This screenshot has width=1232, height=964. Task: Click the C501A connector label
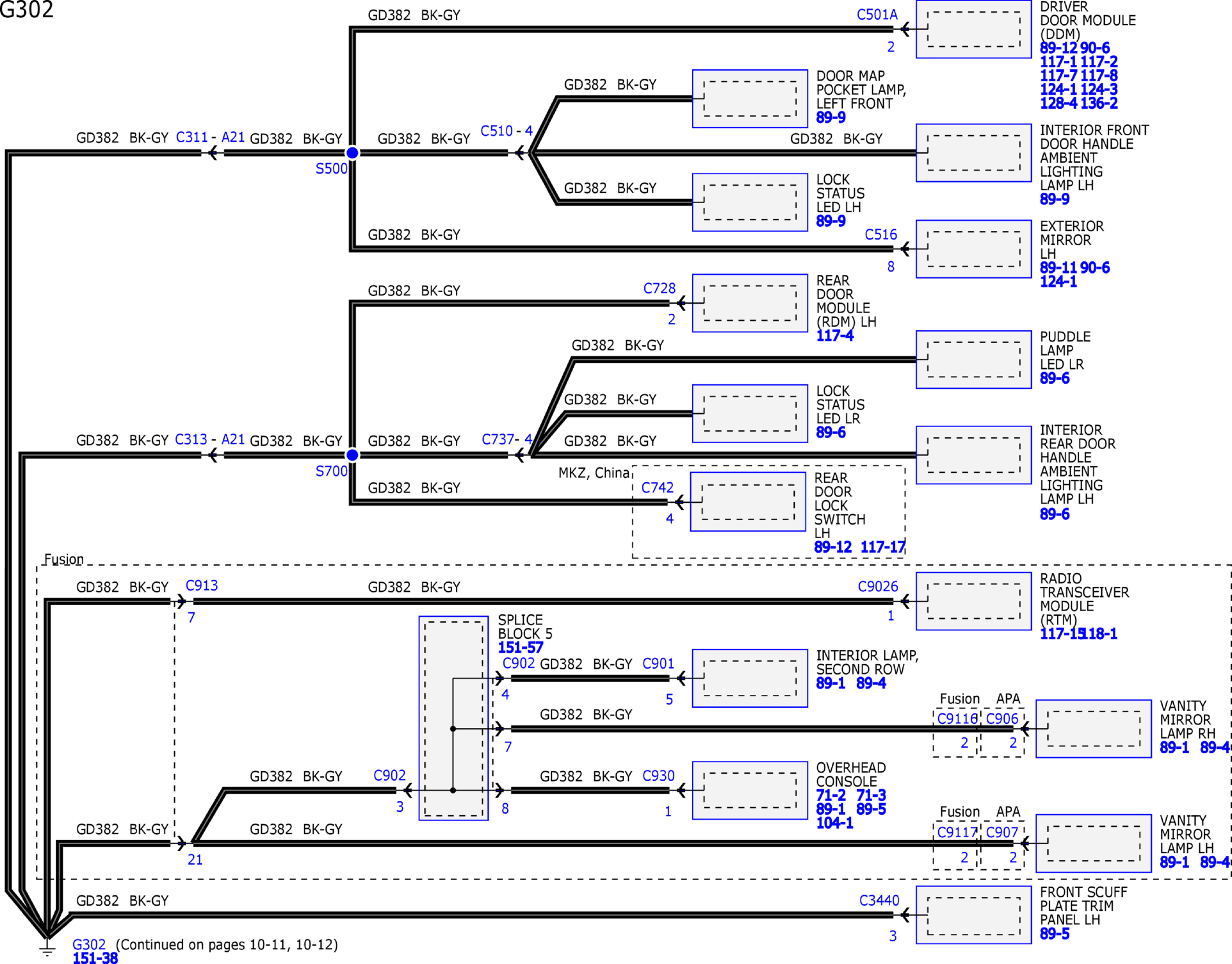(x=877, y=15)
